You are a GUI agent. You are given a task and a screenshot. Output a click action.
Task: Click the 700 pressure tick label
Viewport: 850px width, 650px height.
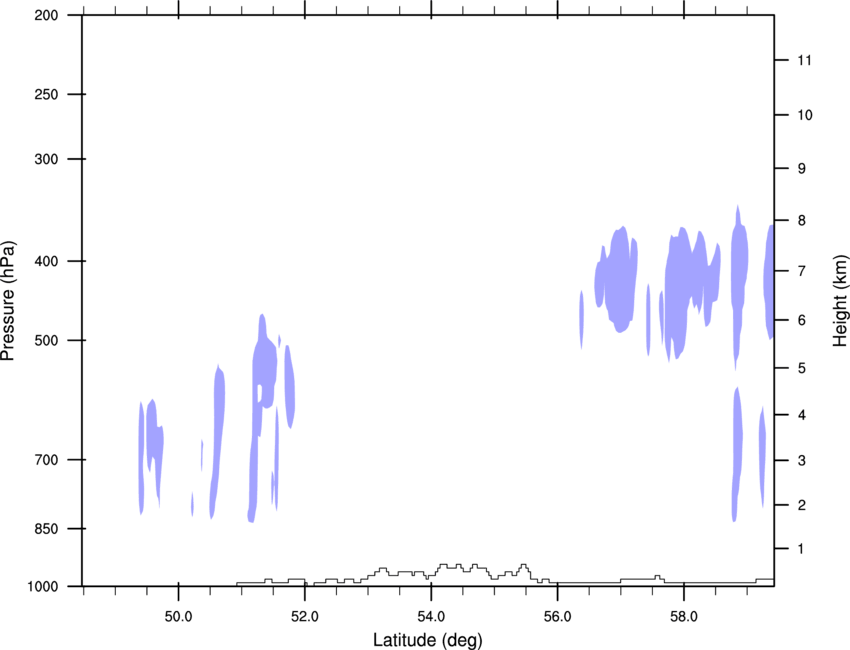[x=46, y=460]
